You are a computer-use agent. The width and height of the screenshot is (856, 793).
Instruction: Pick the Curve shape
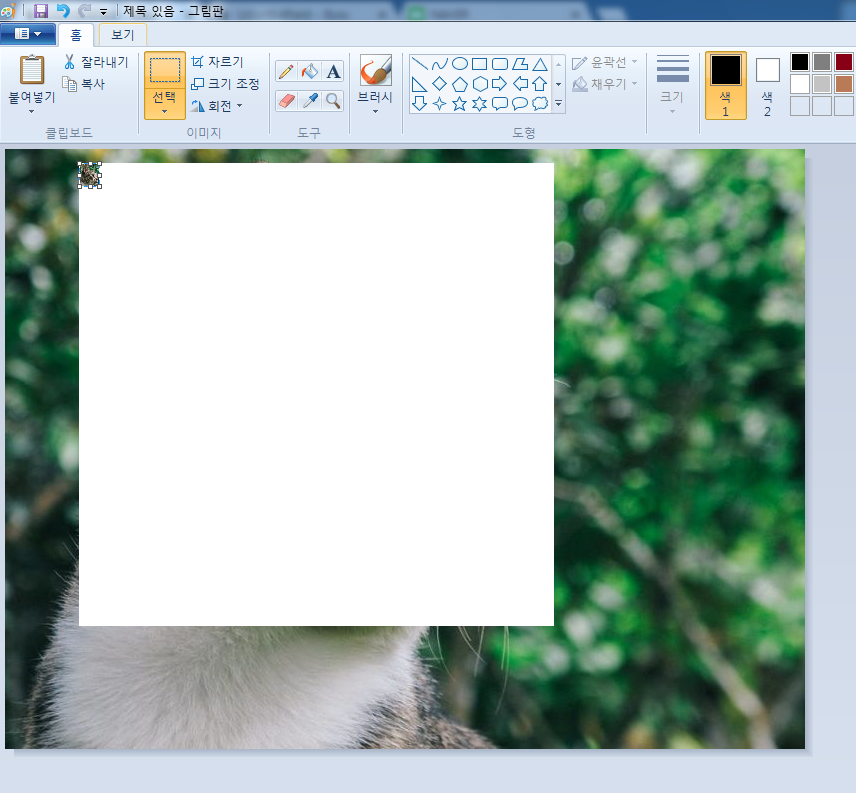click(x=439, y=64)
